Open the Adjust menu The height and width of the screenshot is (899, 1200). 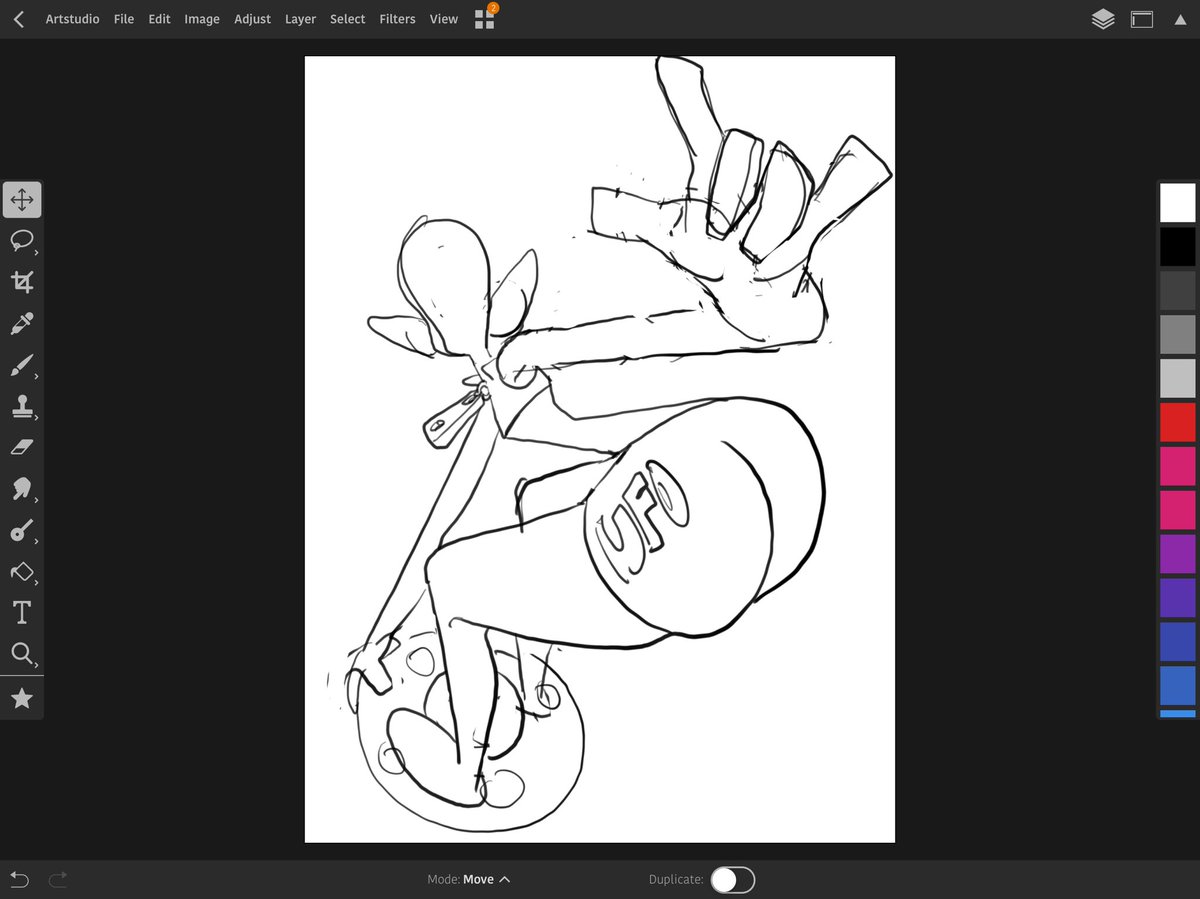pos(253,19)
